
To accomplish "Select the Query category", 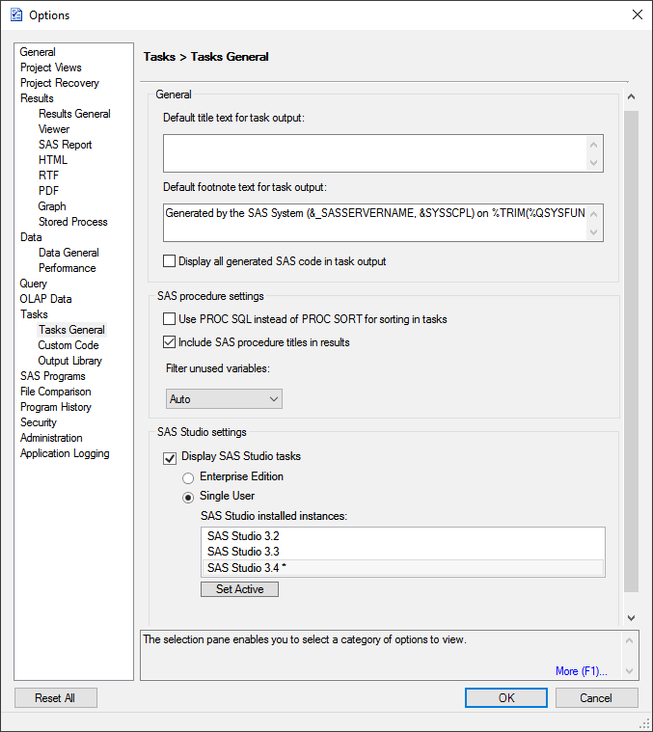I will [x=33, y=283].
